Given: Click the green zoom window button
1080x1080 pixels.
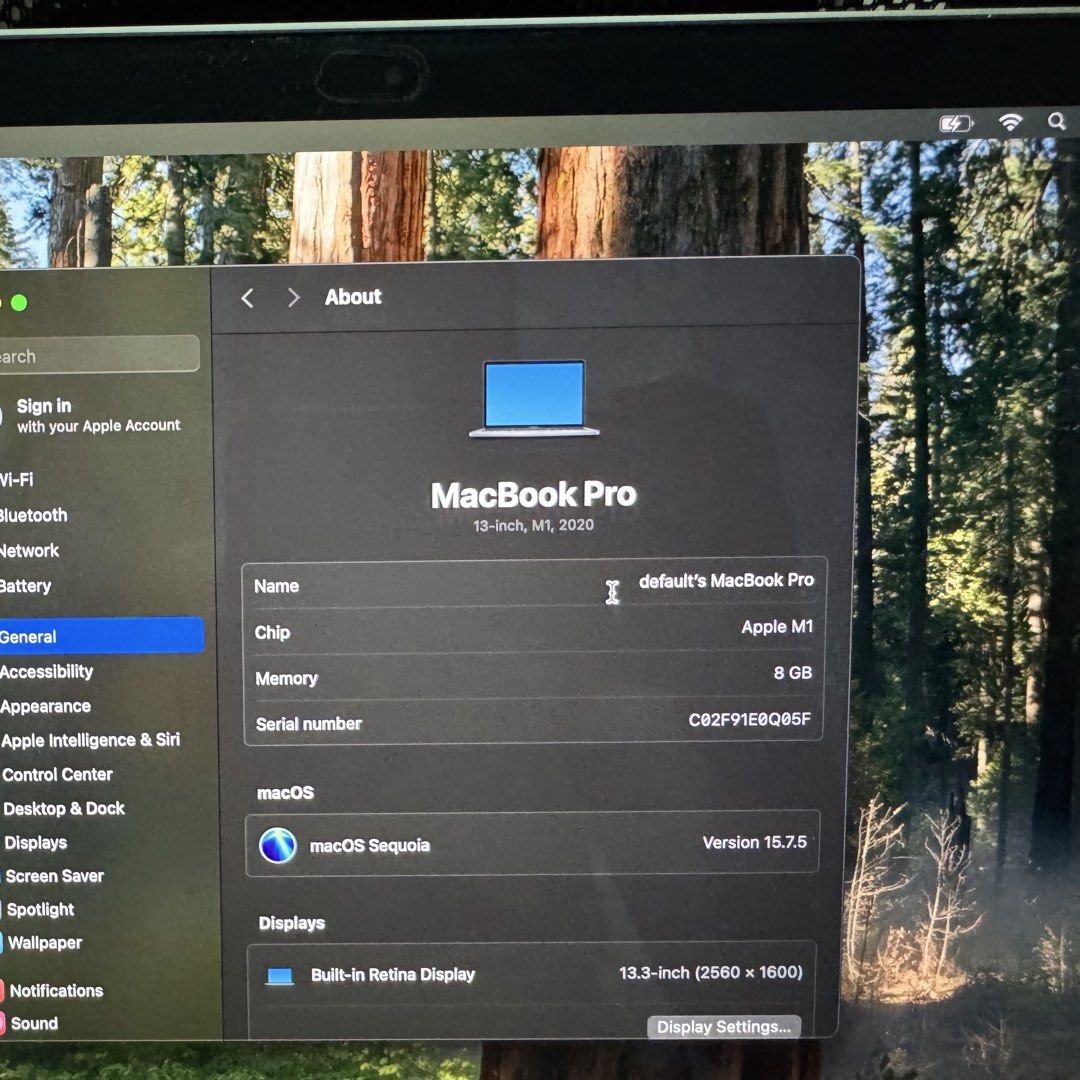Looking at the screenshot, I should (x=19, y=302).
